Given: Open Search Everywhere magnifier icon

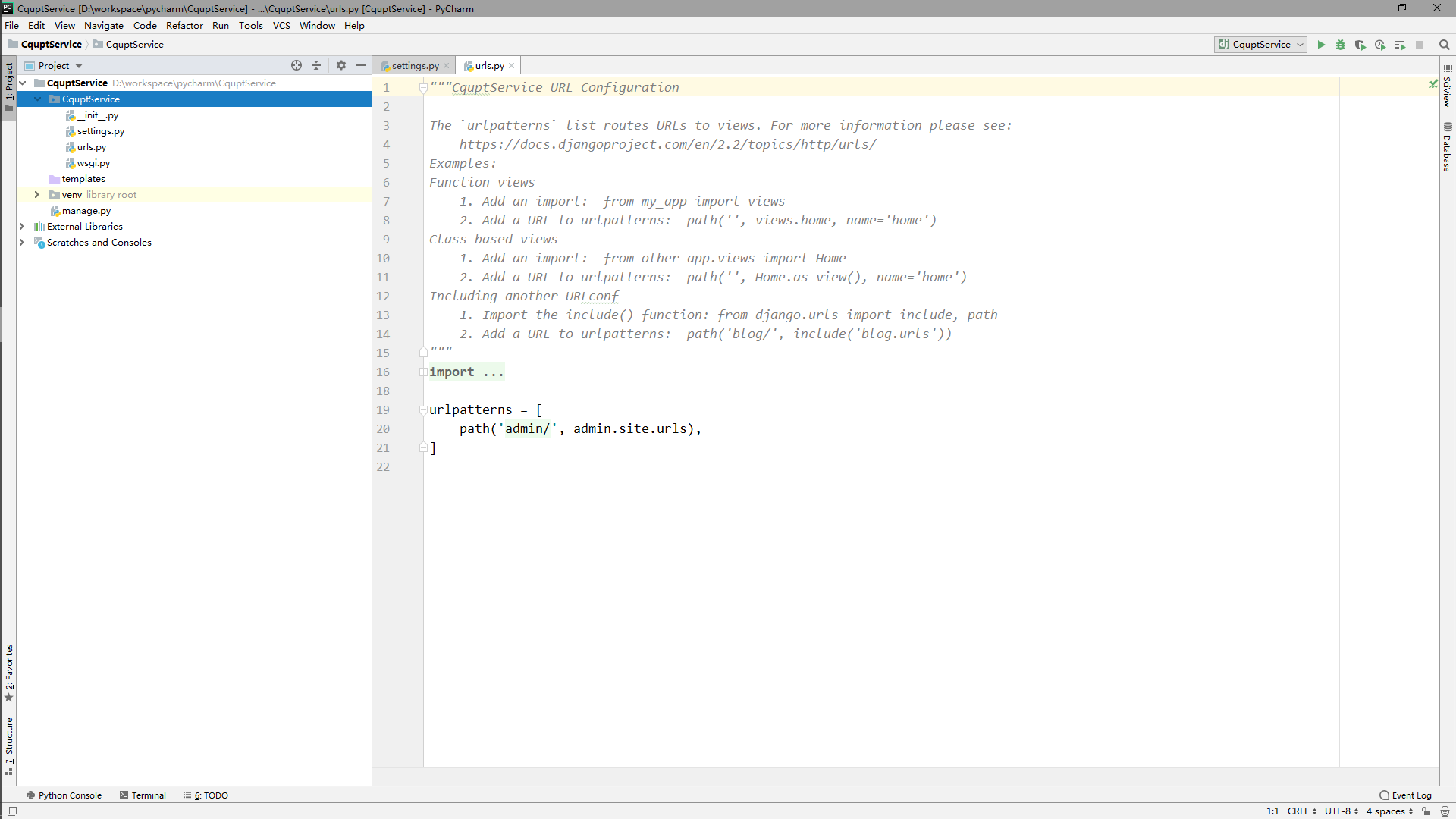Looking at the screenshot, I should pyautogui.click(x=1445, y=45).
